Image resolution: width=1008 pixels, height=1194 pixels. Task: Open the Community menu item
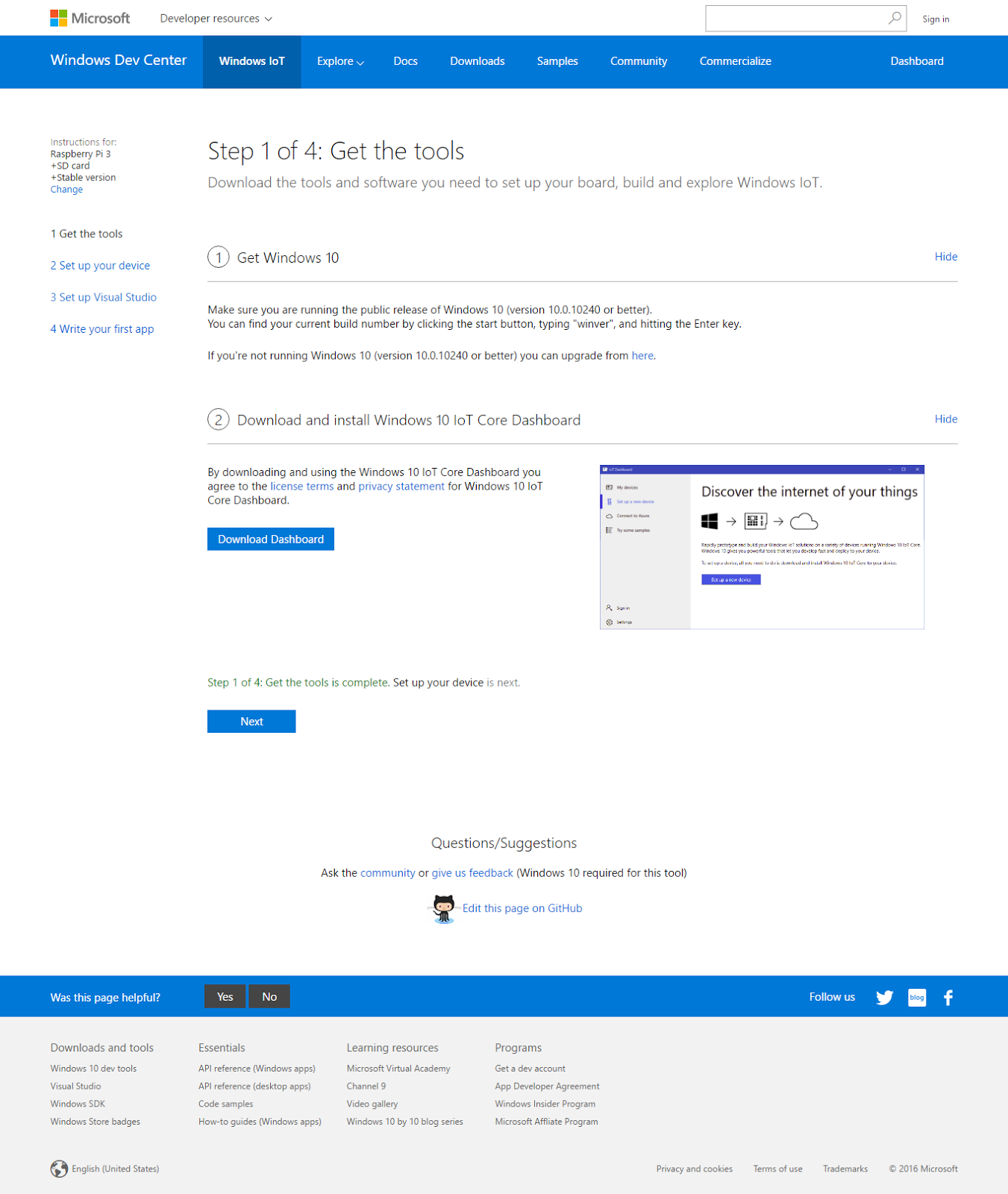click(639, 61)
